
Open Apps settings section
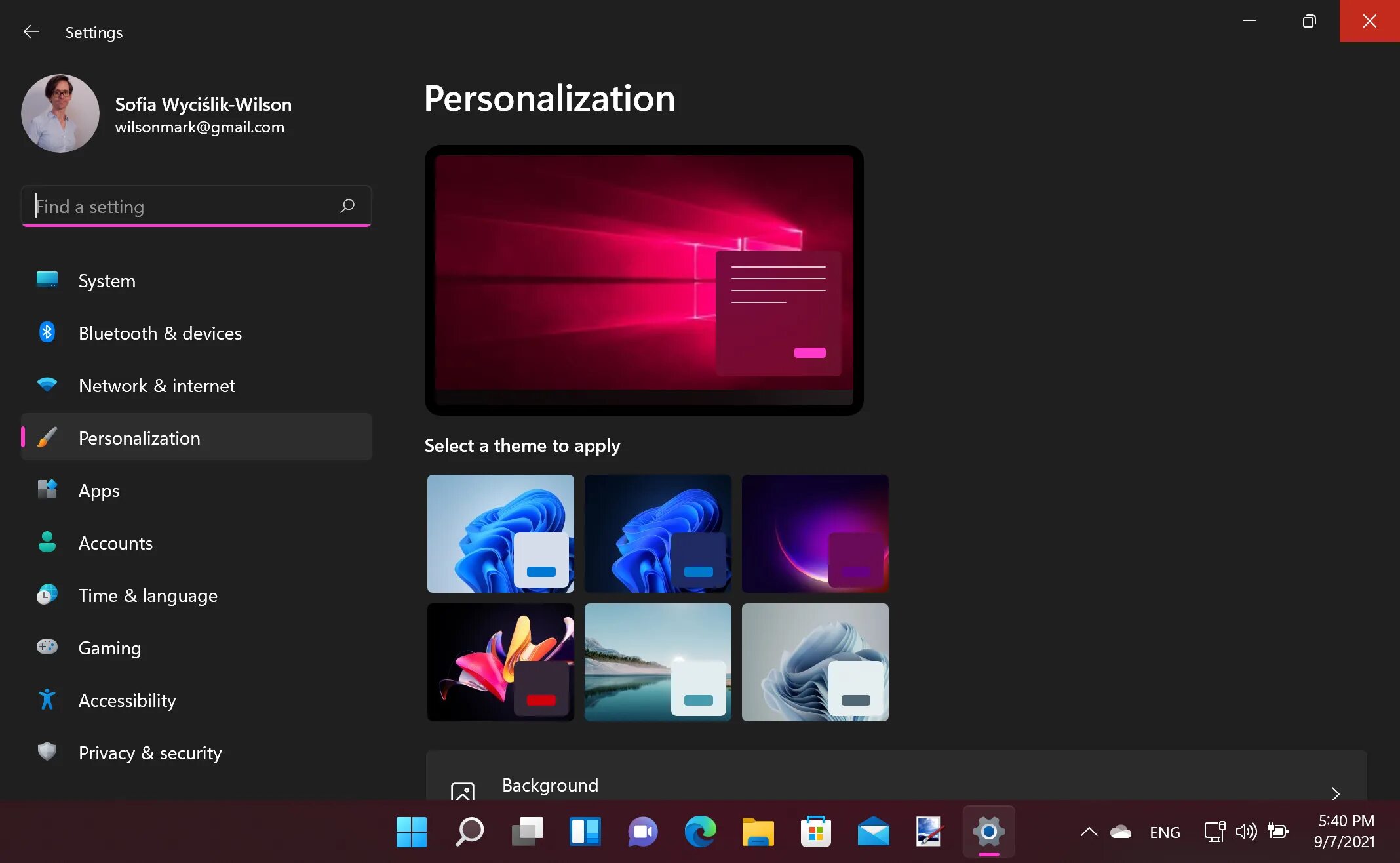(x=99, y=490)
